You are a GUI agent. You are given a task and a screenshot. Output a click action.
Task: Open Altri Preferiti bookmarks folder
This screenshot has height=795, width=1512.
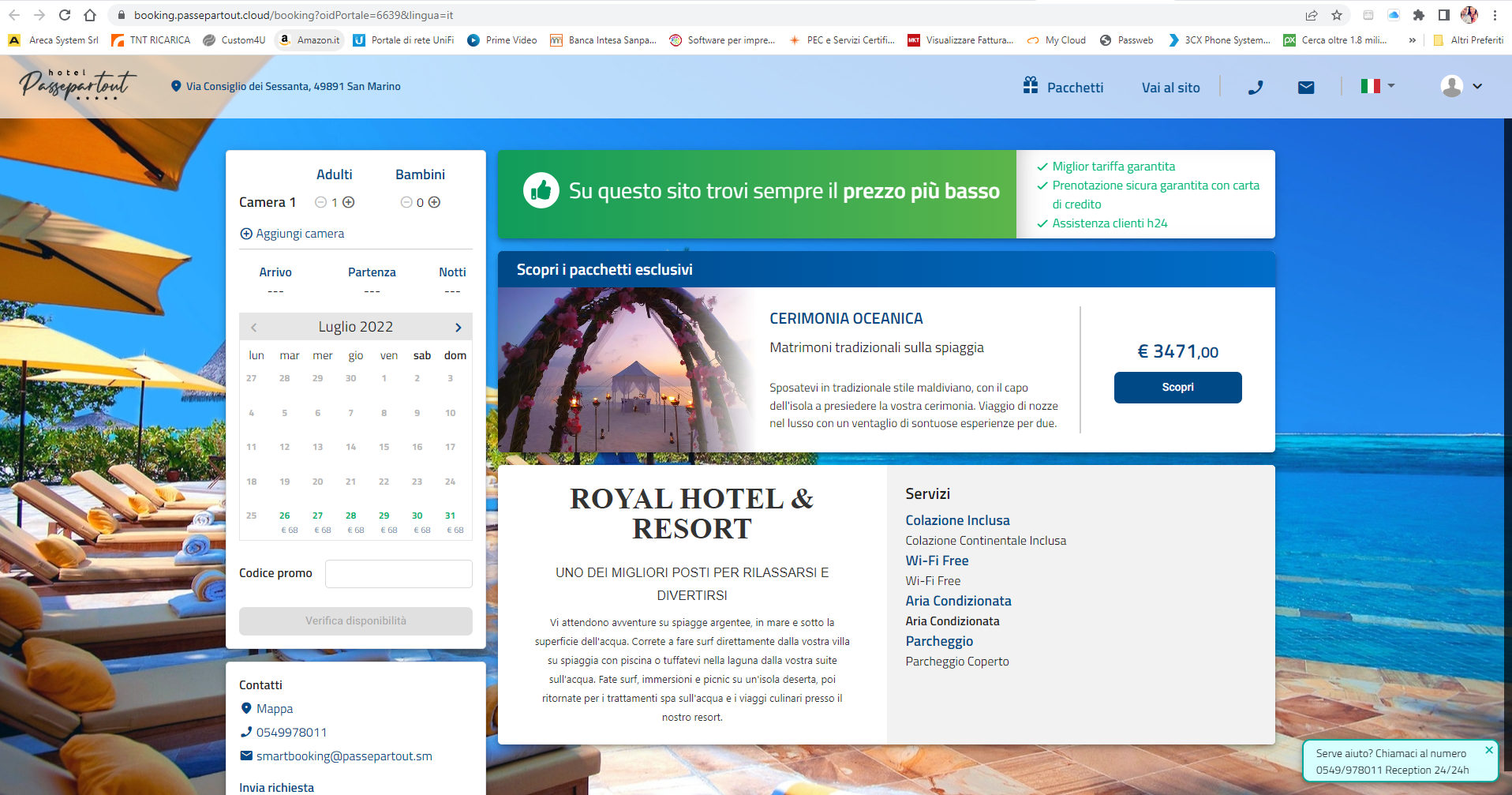[1468, 40]
